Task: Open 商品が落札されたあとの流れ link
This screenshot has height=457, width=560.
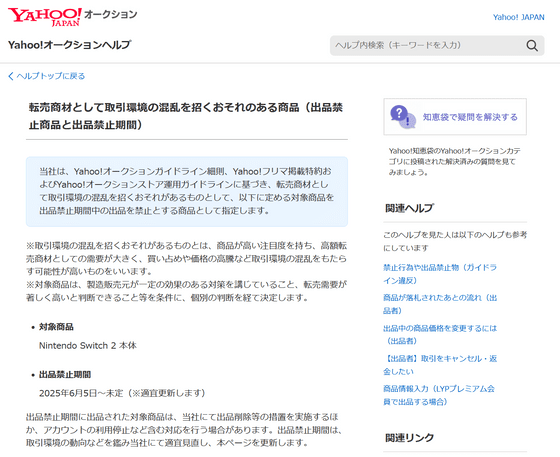Action: (440, 304)
